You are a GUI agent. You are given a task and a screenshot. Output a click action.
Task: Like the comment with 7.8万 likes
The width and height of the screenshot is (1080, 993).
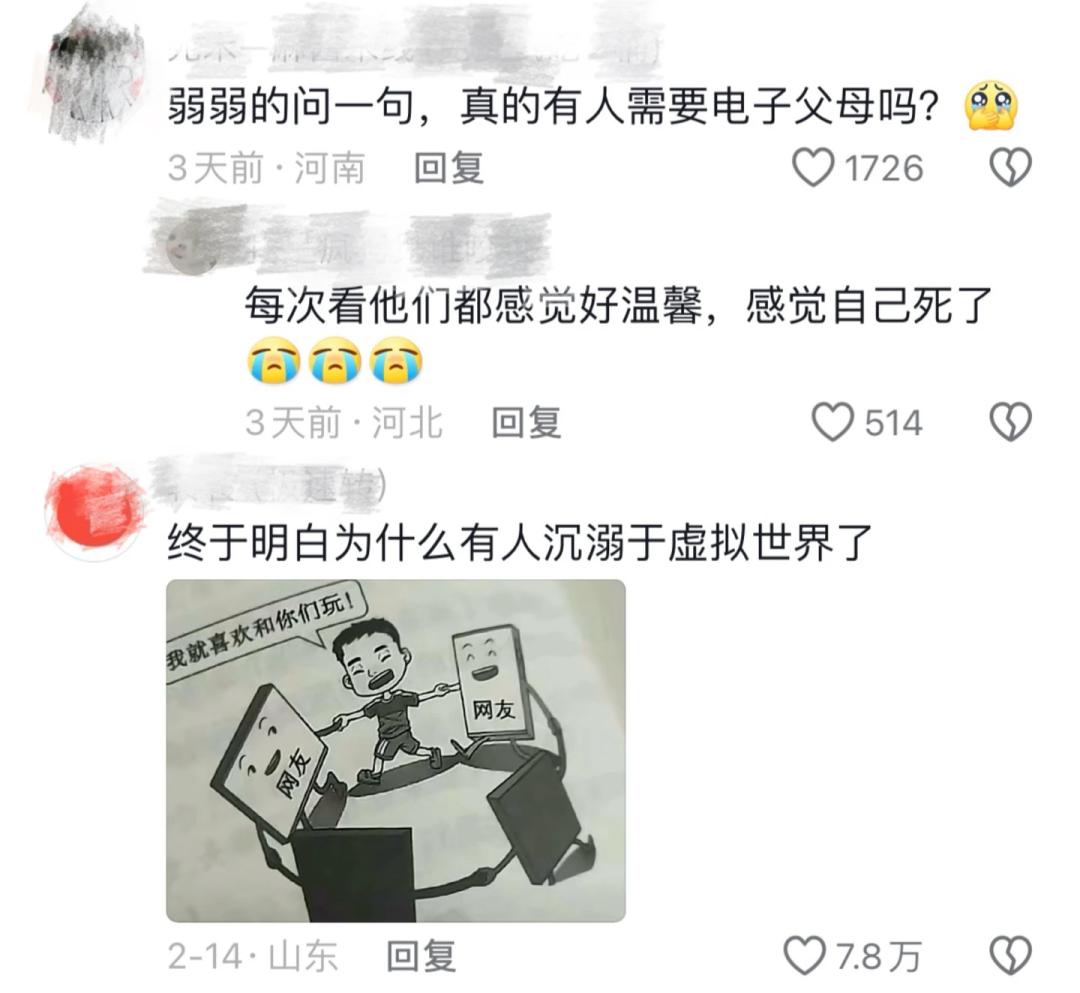point(805,956)
